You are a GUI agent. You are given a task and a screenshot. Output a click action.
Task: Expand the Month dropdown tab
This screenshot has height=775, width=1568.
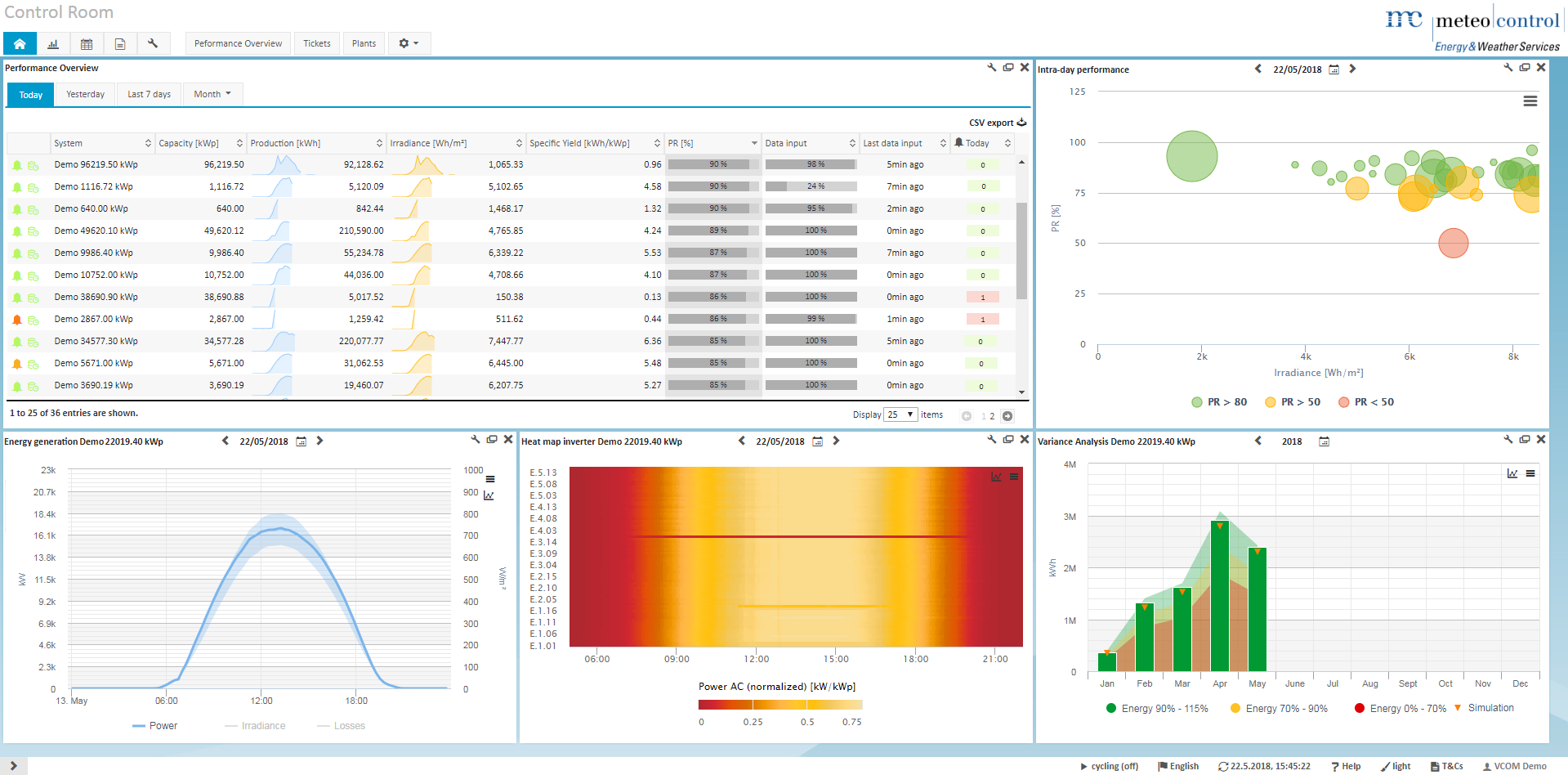click(212, 94)
